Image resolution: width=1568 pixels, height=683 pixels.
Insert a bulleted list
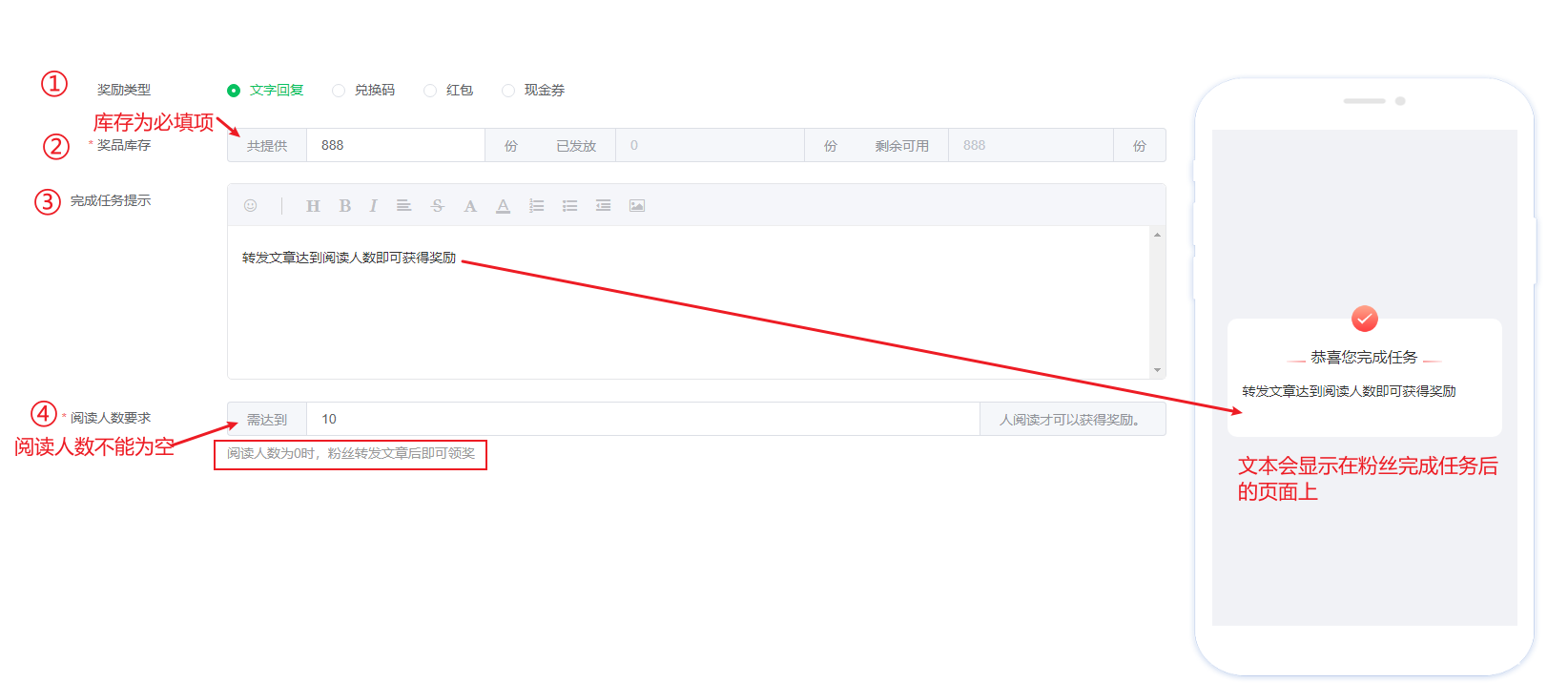point(570,206)
